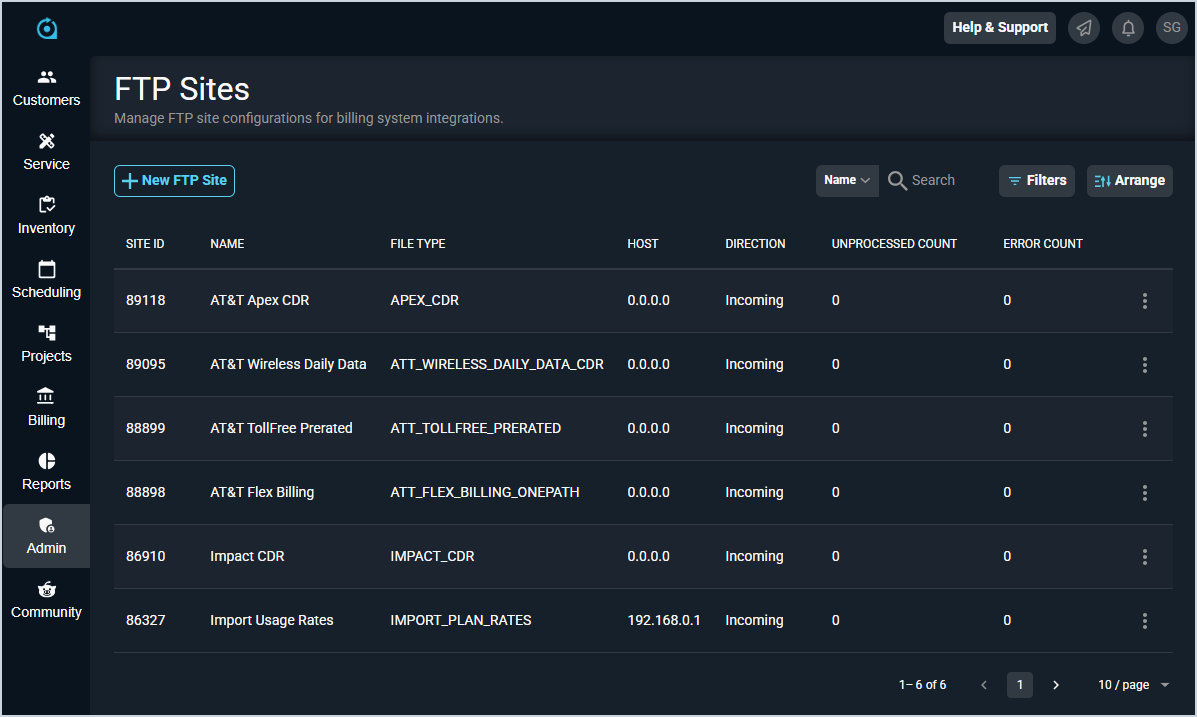The height and width of the screenshot is (717, 1197).
Task: Open row actions for Import Usage Rates
Action: 1145,621
